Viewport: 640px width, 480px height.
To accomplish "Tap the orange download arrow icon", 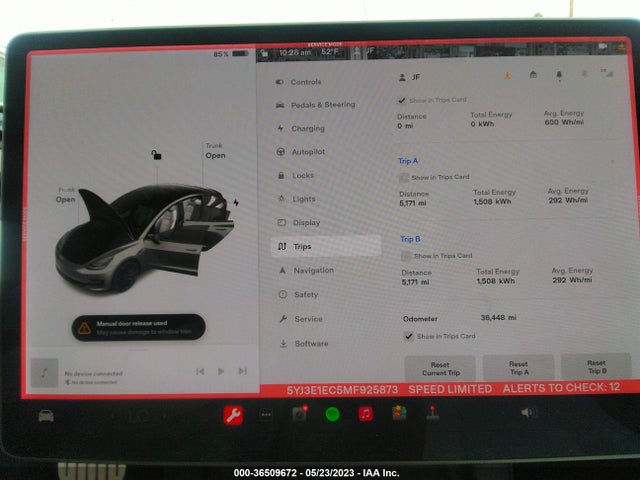I will pyautogui.click(x=507, y=75).
